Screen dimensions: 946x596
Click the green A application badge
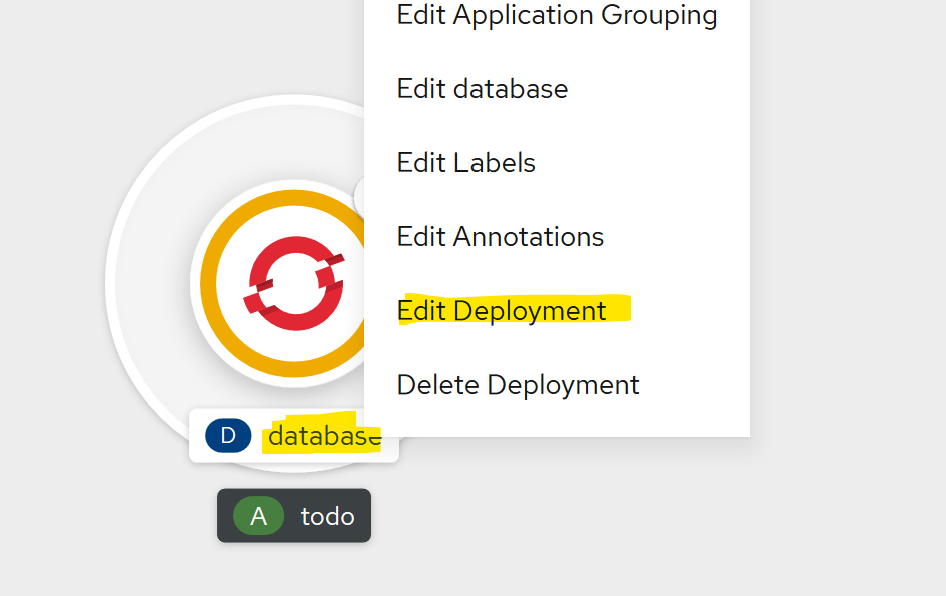(258, 516)
